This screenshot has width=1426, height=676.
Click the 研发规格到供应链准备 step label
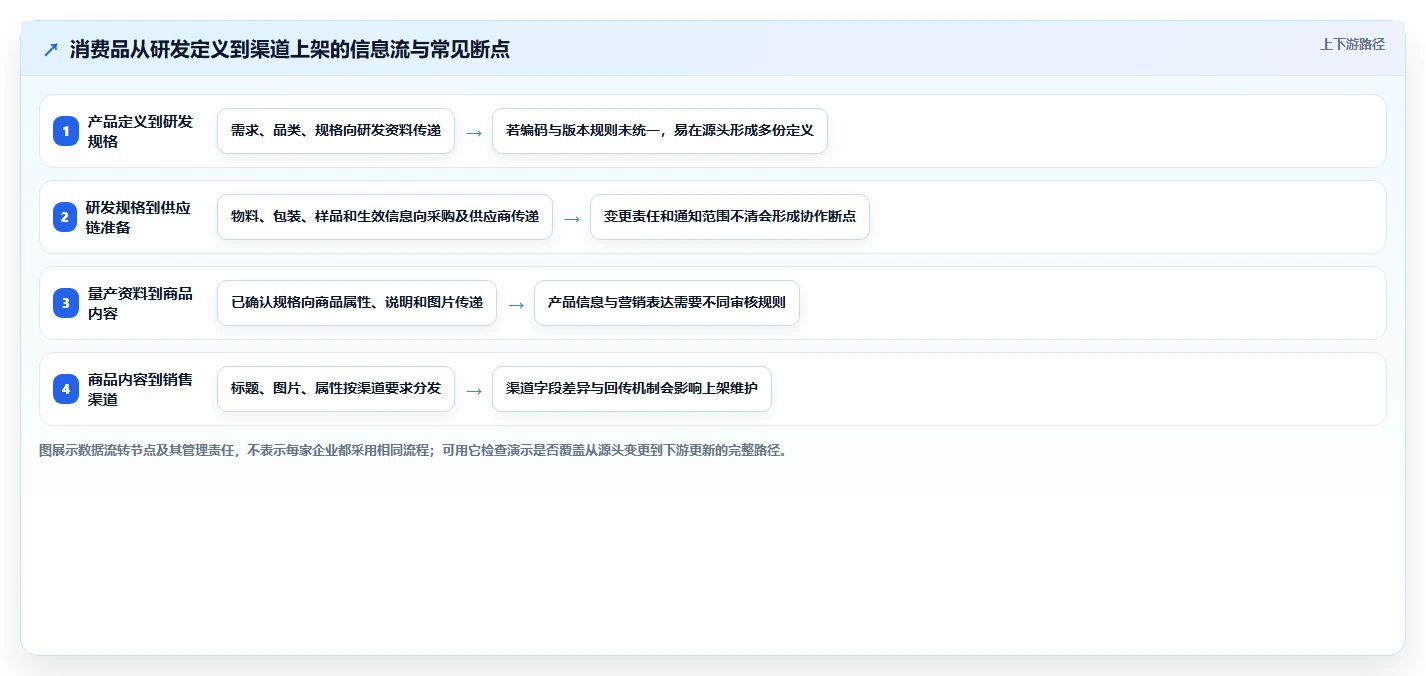pos(140,217)
